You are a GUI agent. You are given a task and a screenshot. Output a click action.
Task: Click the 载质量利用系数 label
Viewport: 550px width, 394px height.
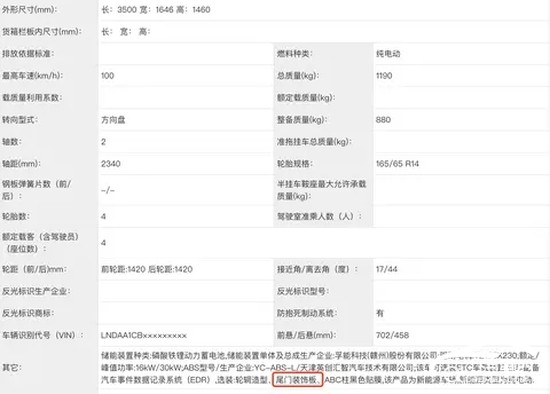coord(32,98)
